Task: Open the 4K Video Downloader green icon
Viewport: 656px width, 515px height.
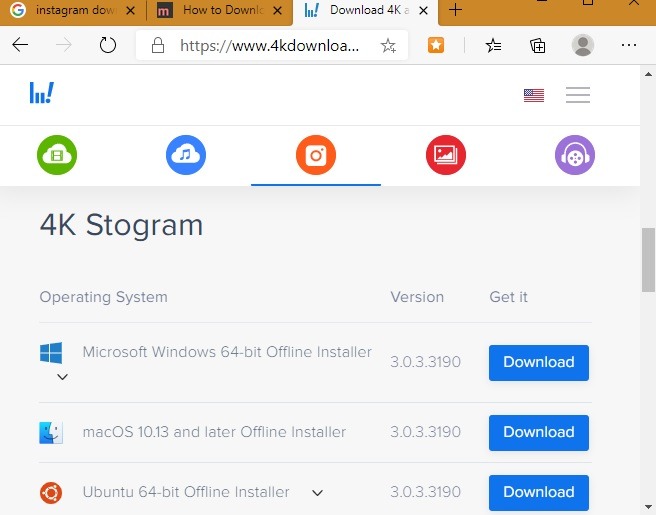Action: click(x=57, y=155)
